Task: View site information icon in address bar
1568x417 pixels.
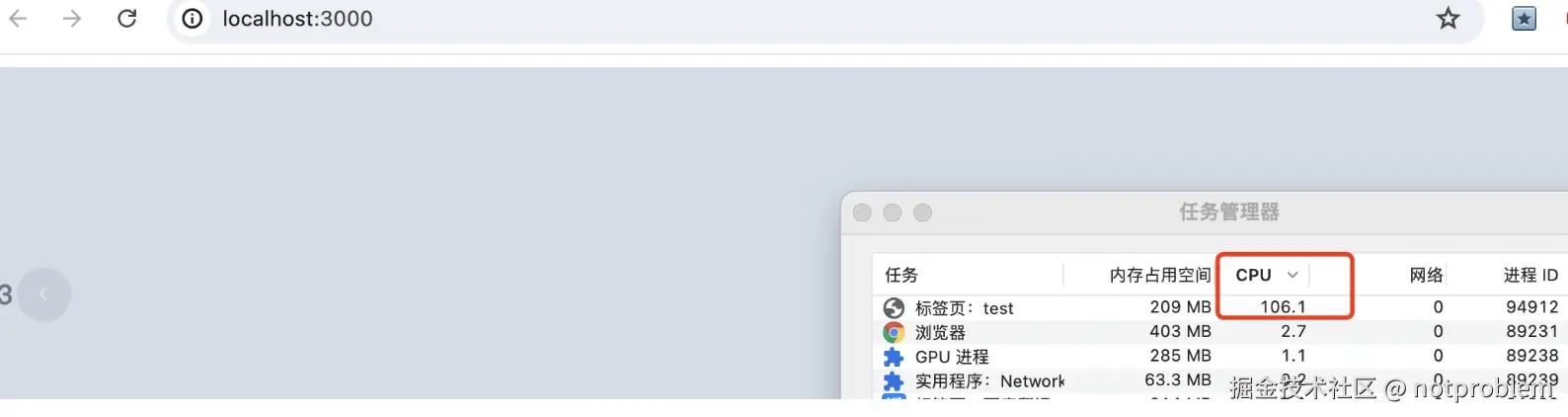Action: coord(193,19)
